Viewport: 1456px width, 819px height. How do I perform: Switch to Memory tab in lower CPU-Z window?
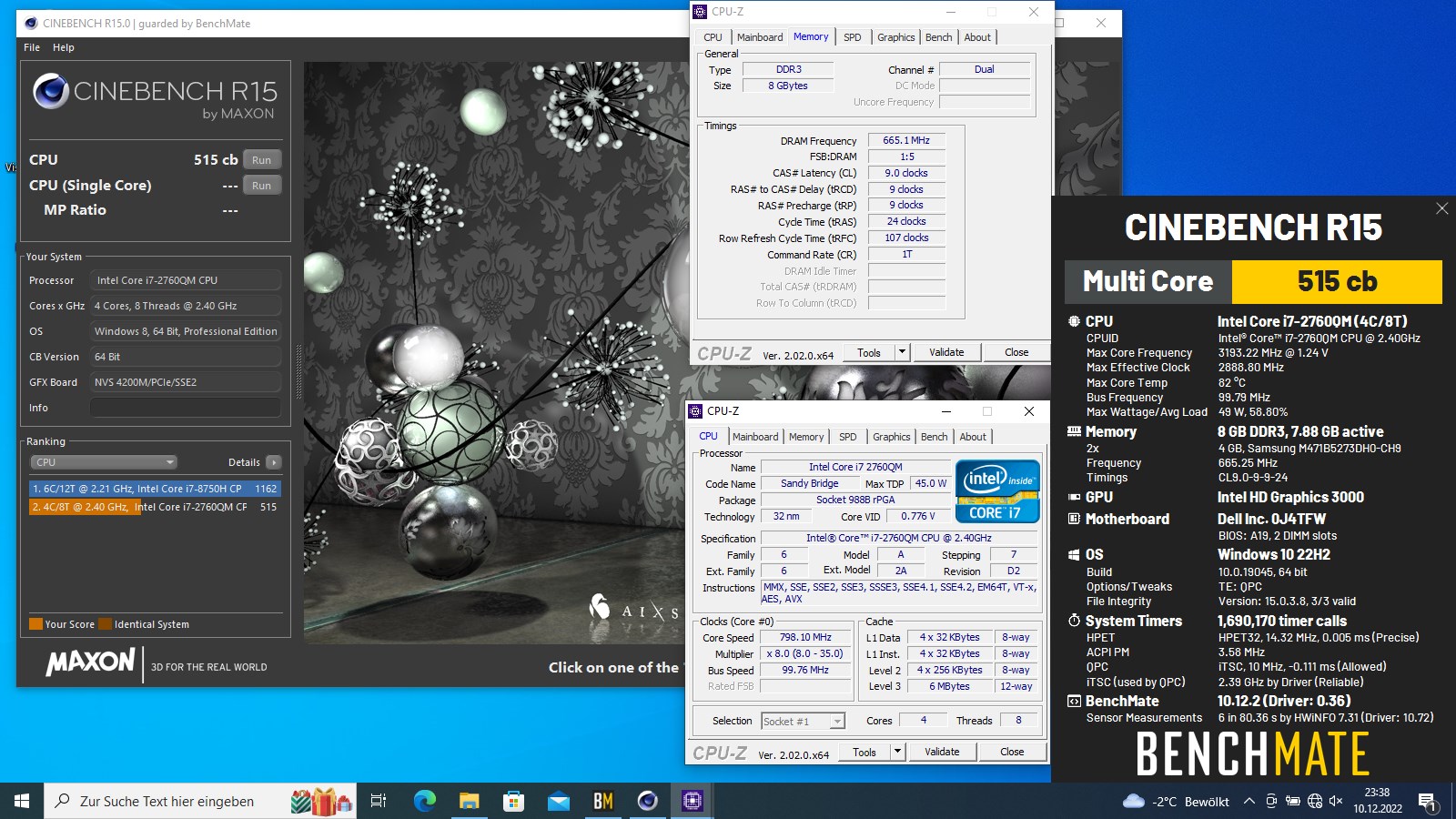[806, 437]
